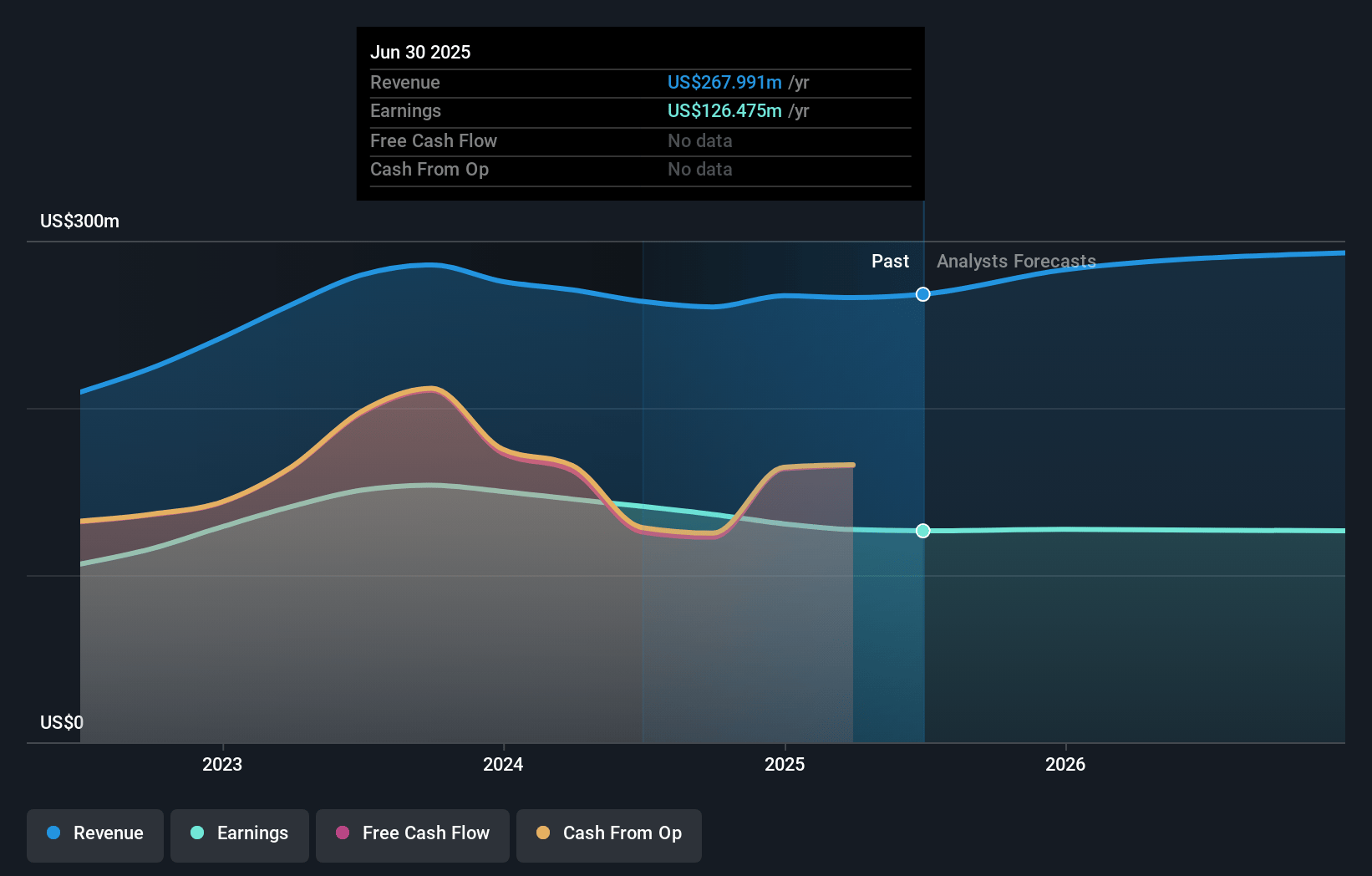Screen dimensions: 1372x876
Task: Click the Revenue data point marker on the blue line
Action: (922, 294)
